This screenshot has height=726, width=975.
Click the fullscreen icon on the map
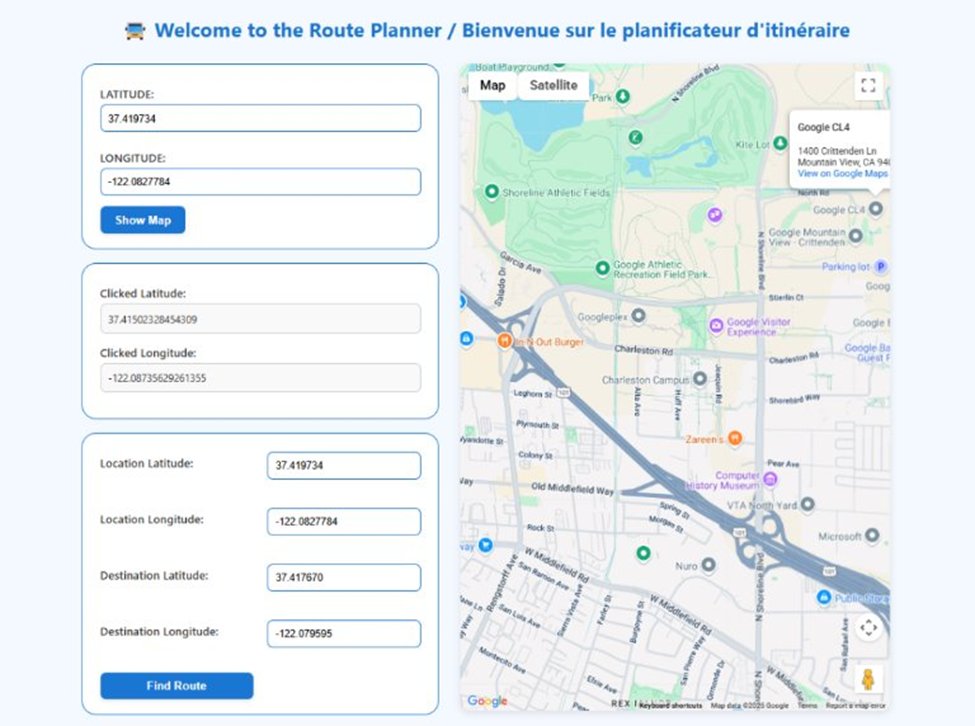[x=868, y=84]
